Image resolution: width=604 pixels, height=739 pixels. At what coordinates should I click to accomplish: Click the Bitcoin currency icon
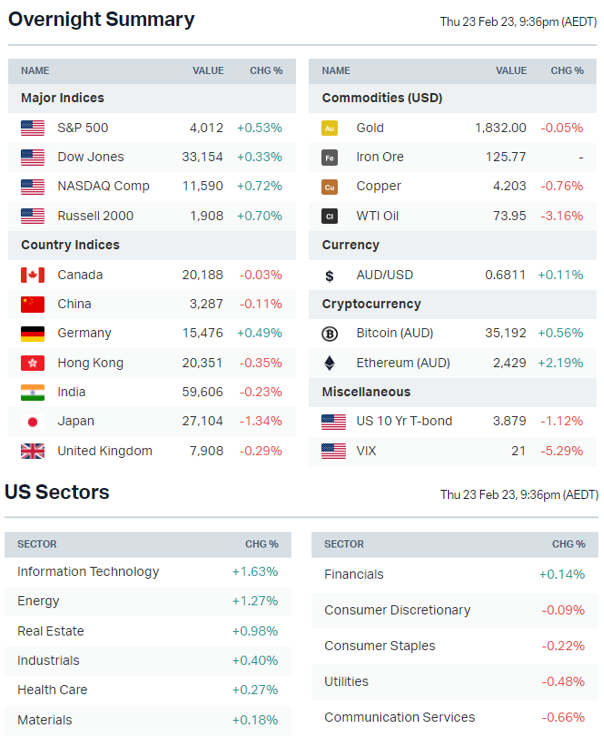(330, 334)
